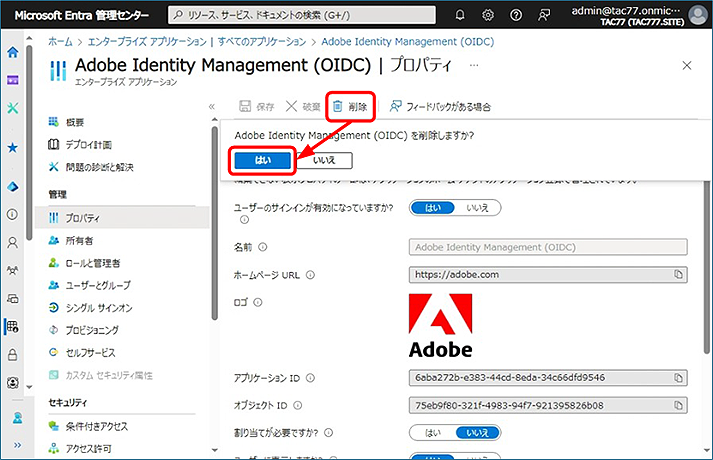Go to ホーム breadcrumb link
The width and height of the screenshot is (713, 460).
pyautogui.click(x=60, y=41)
